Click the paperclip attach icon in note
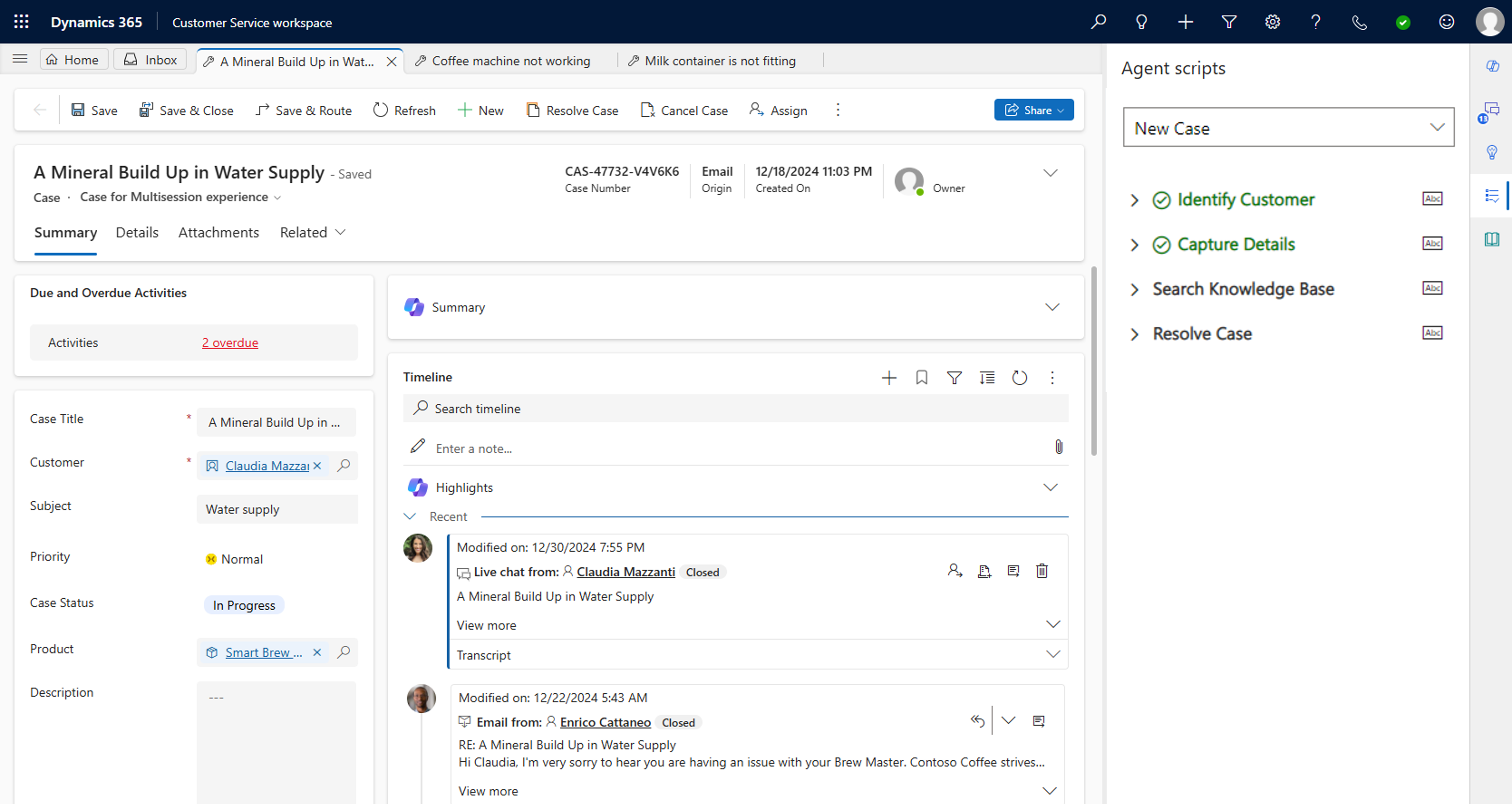 click(x=1058, y=447)
